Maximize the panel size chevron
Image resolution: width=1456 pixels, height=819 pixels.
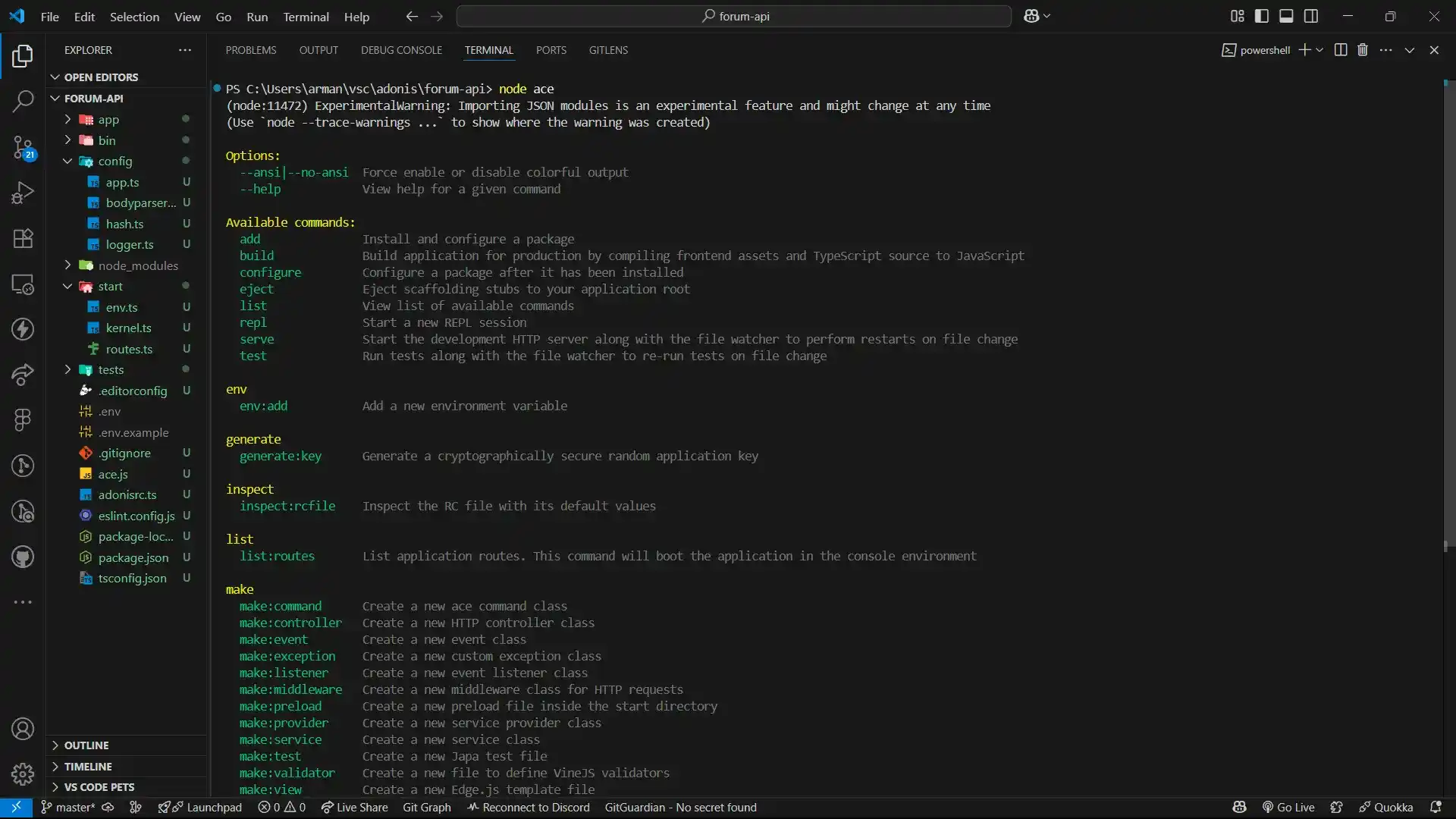pos(1409,50)
